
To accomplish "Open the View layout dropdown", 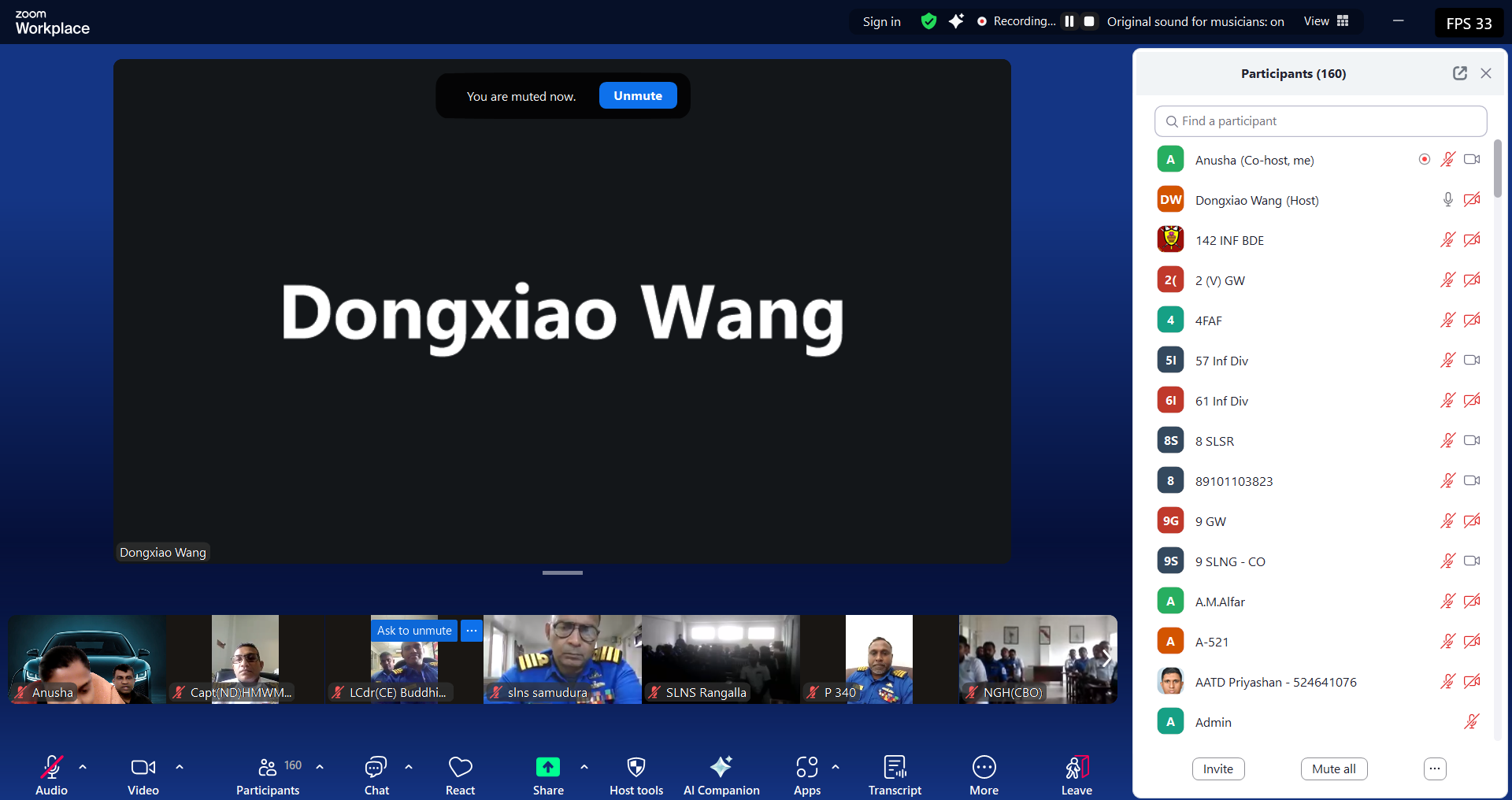I will (x=1326, y=21).
